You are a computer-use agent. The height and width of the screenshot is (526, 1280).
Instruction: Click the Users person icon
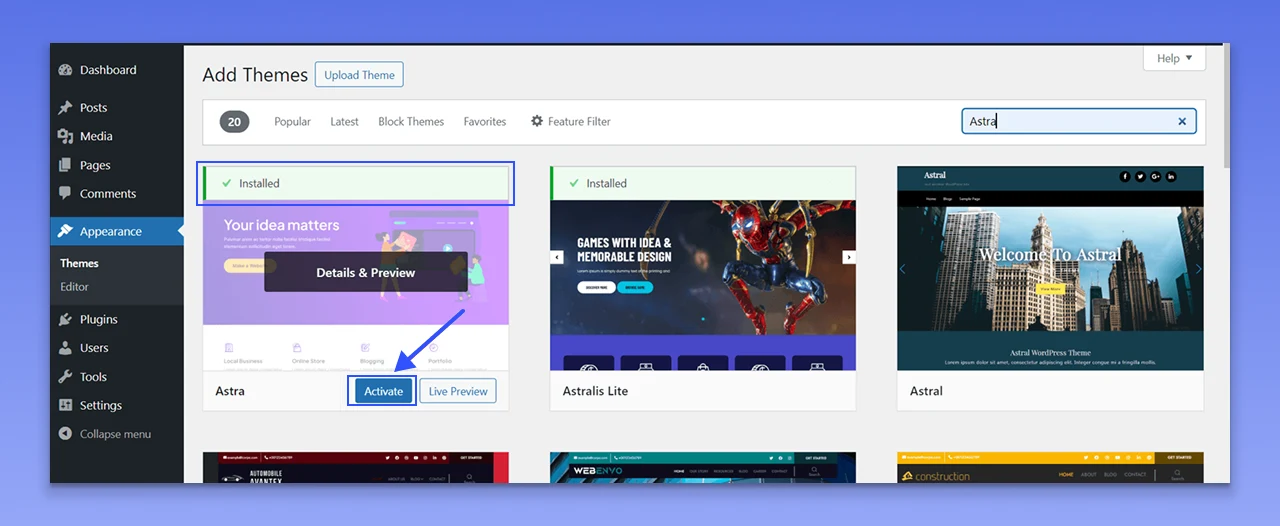click(x=66, y=348)
